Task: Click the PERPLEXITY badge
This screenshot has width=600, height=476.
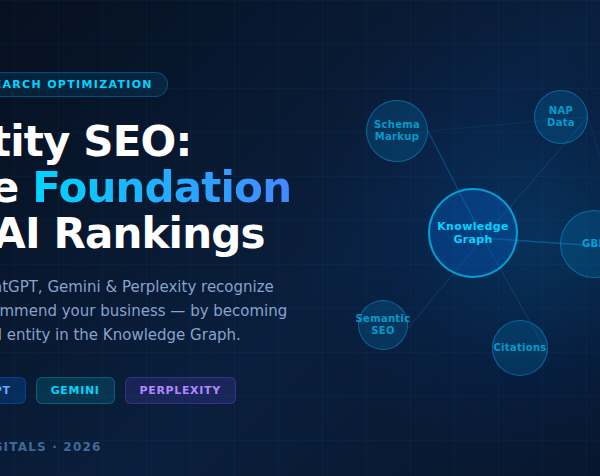Action: pos(180,390)
